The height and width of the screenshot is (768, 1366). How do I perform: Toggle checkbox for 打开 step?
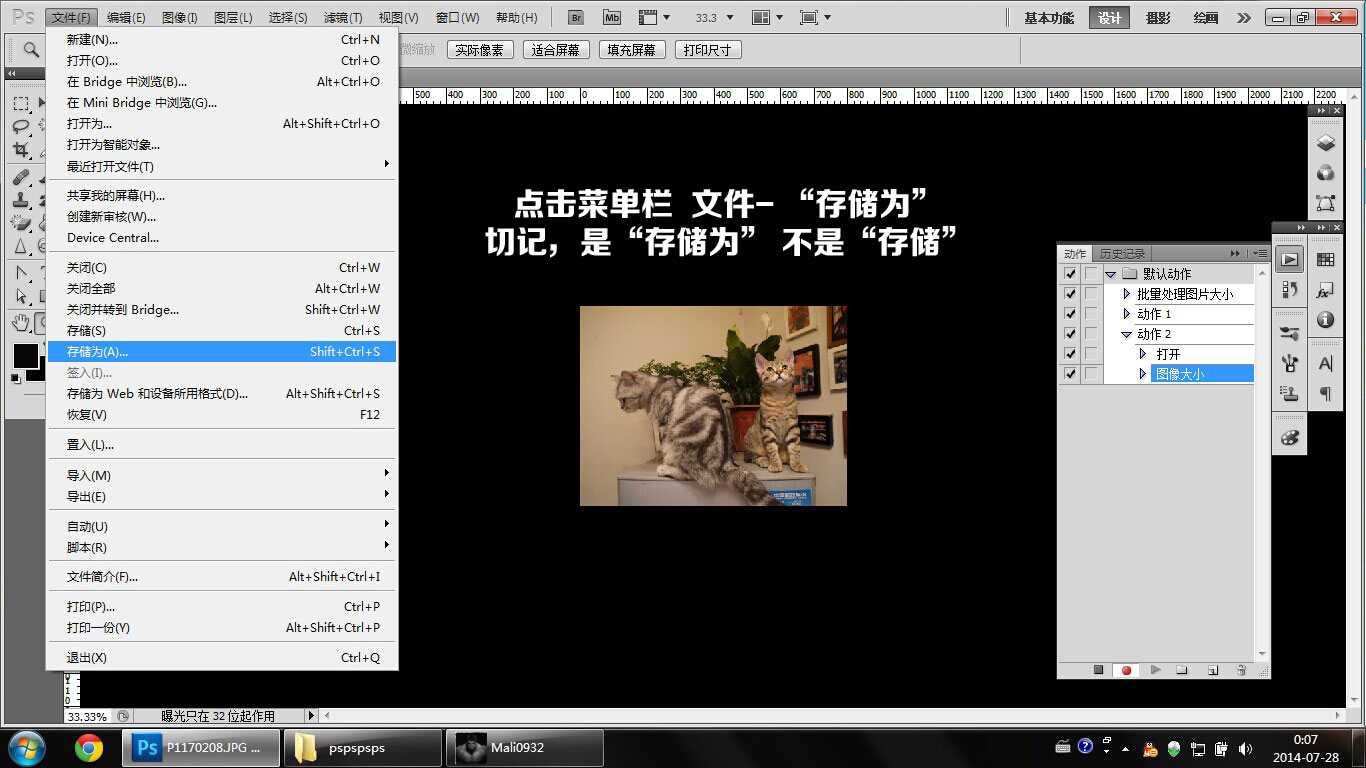coord(1070,354)
